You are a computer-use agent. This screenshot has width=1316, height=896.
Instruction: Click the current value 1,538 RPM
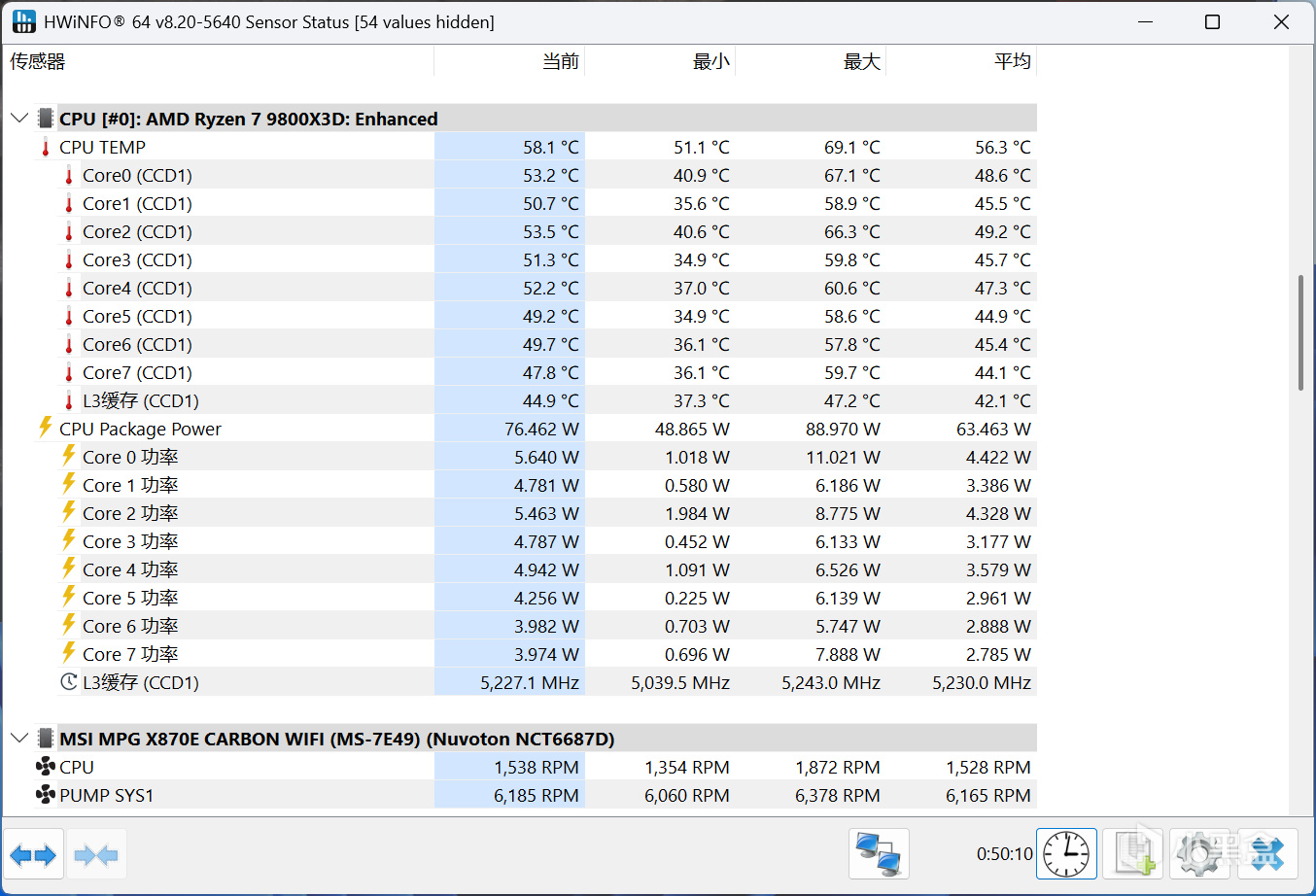pos(537,768)
